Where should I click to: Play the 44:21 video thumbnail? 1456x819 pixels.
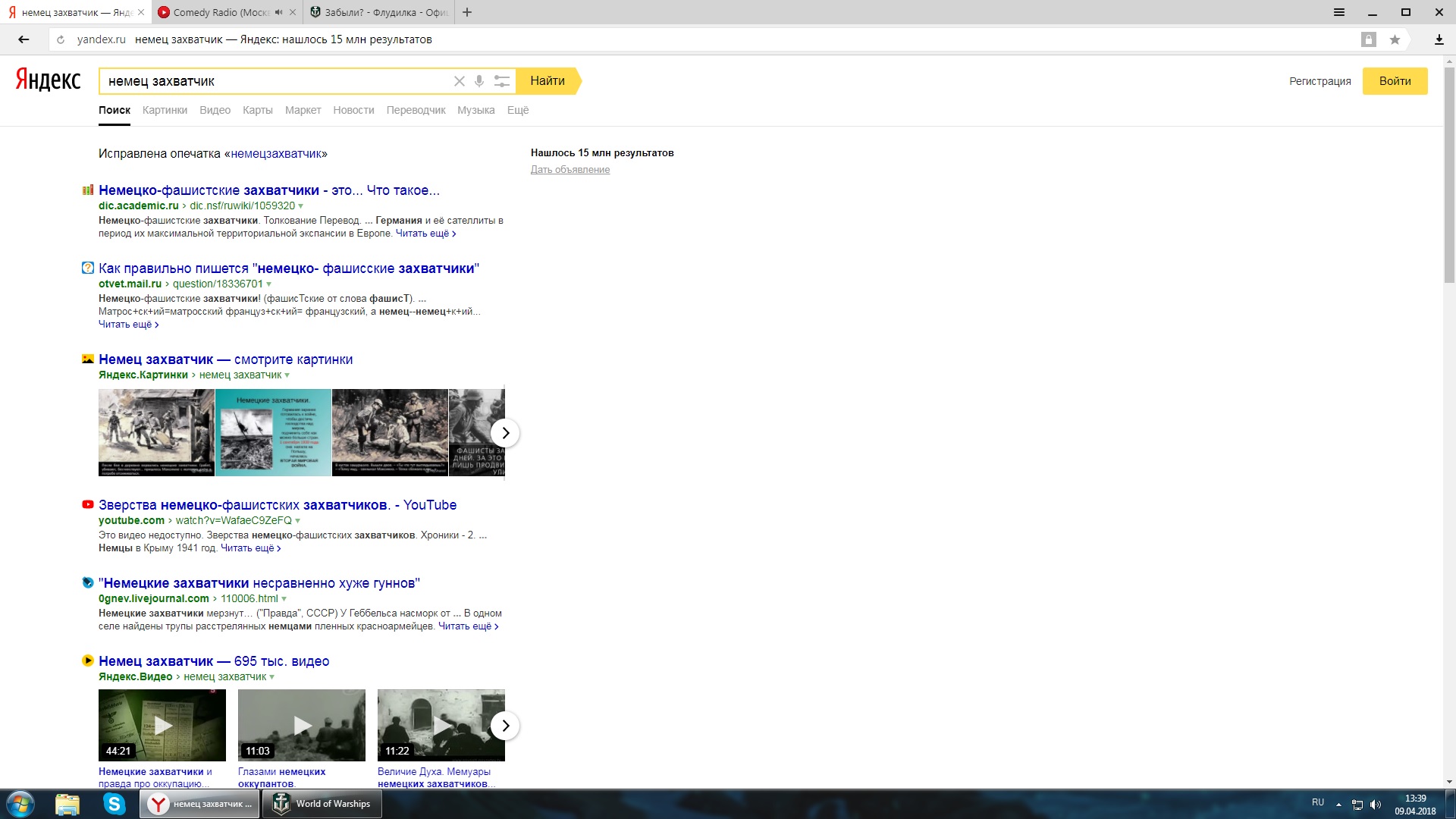pos(162,725)
